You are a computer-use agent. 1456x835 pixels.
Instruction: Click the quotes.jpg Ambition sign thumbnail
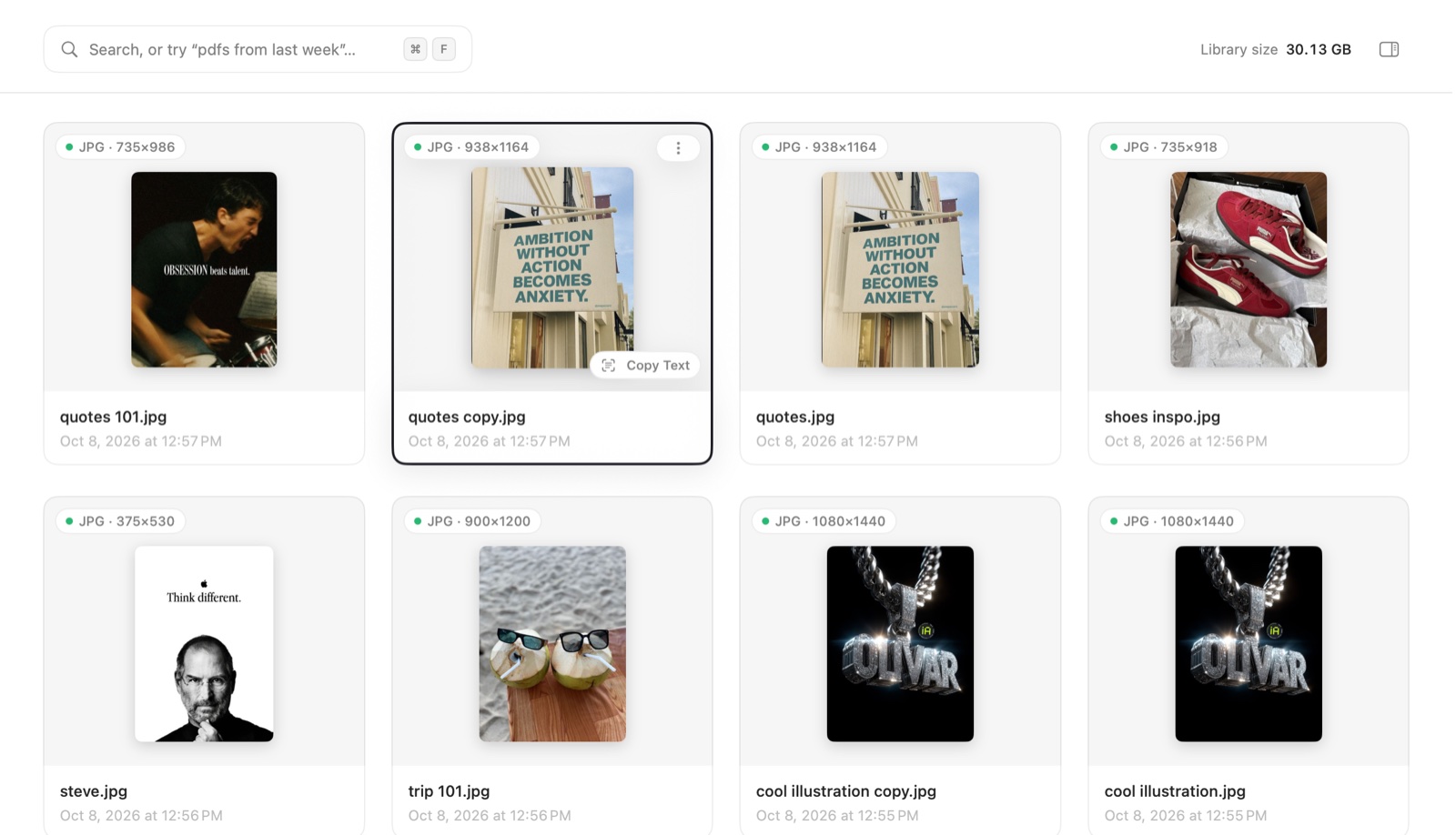(x=900, y=269)
